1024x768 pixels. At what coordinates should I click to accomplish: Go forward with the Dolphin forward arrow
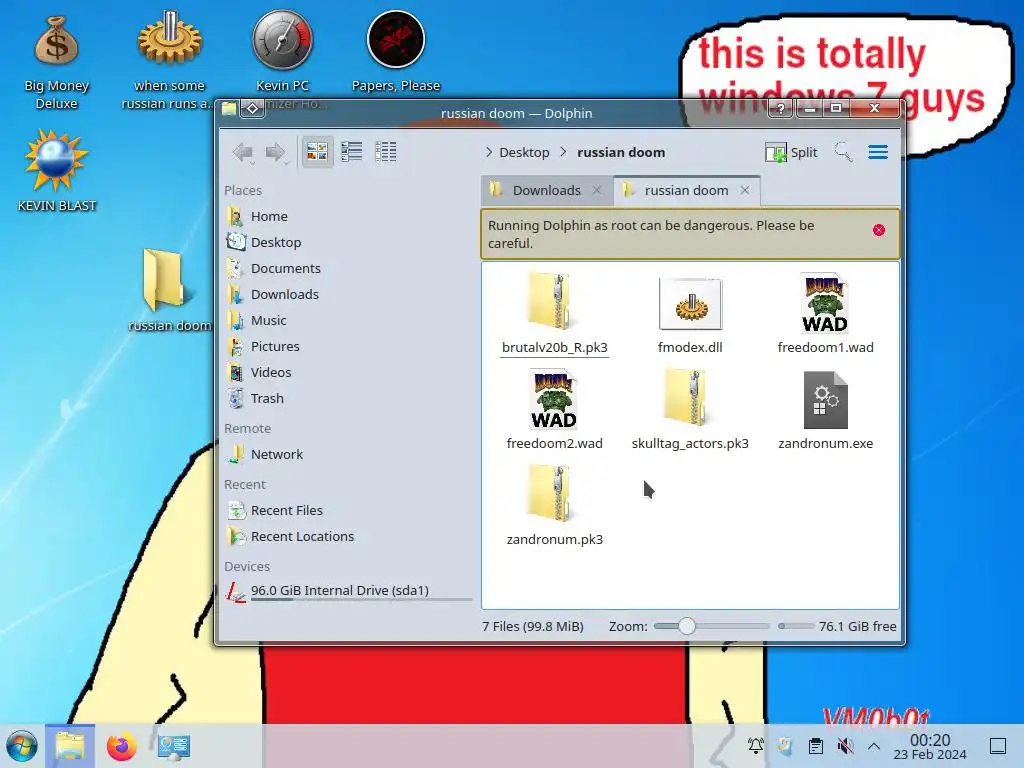[276, 152]
